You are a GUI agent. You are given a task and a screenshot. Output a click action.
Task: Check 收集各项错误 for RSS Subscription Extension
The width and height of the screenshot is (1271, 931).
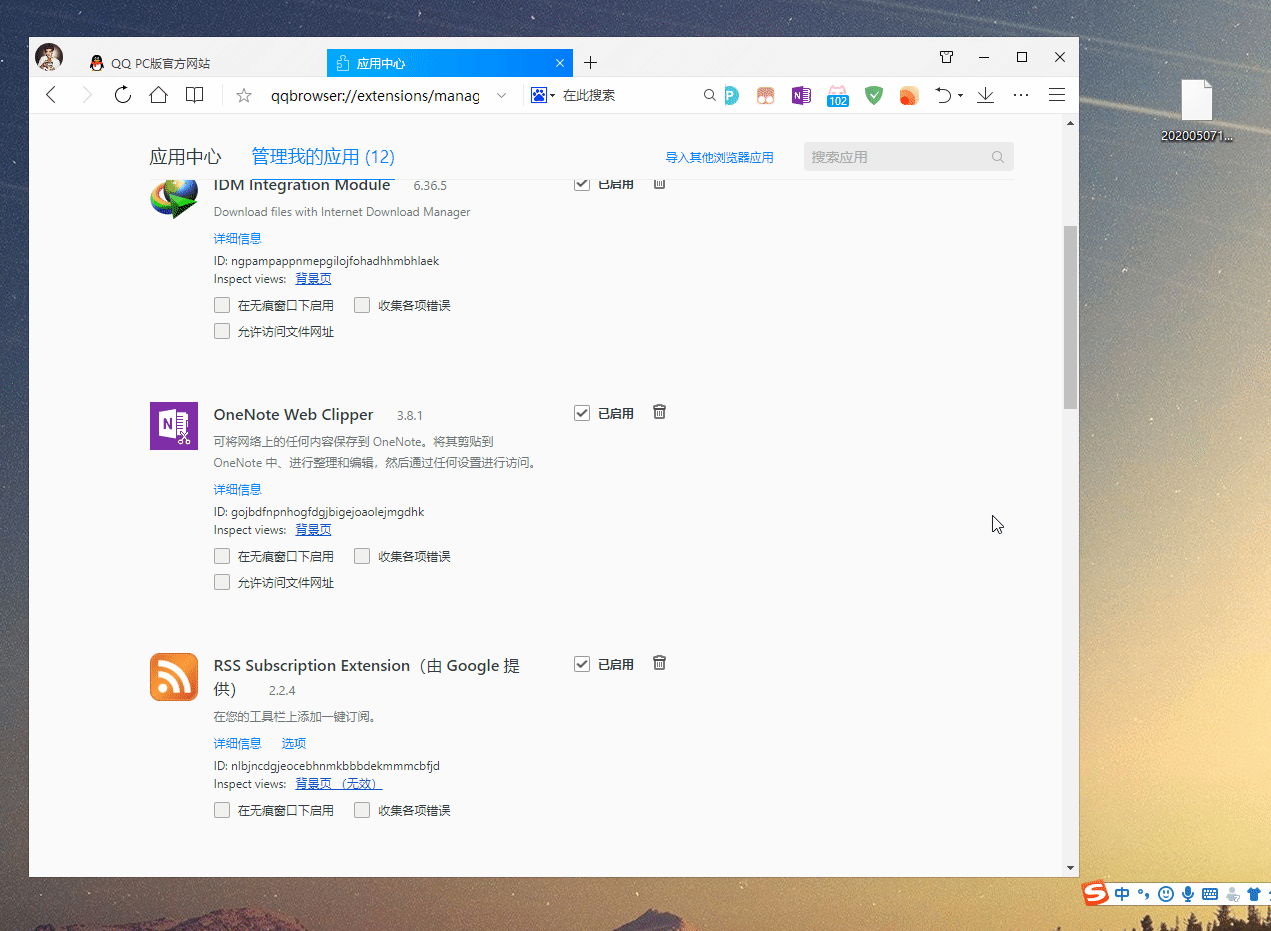pos(361,810)
